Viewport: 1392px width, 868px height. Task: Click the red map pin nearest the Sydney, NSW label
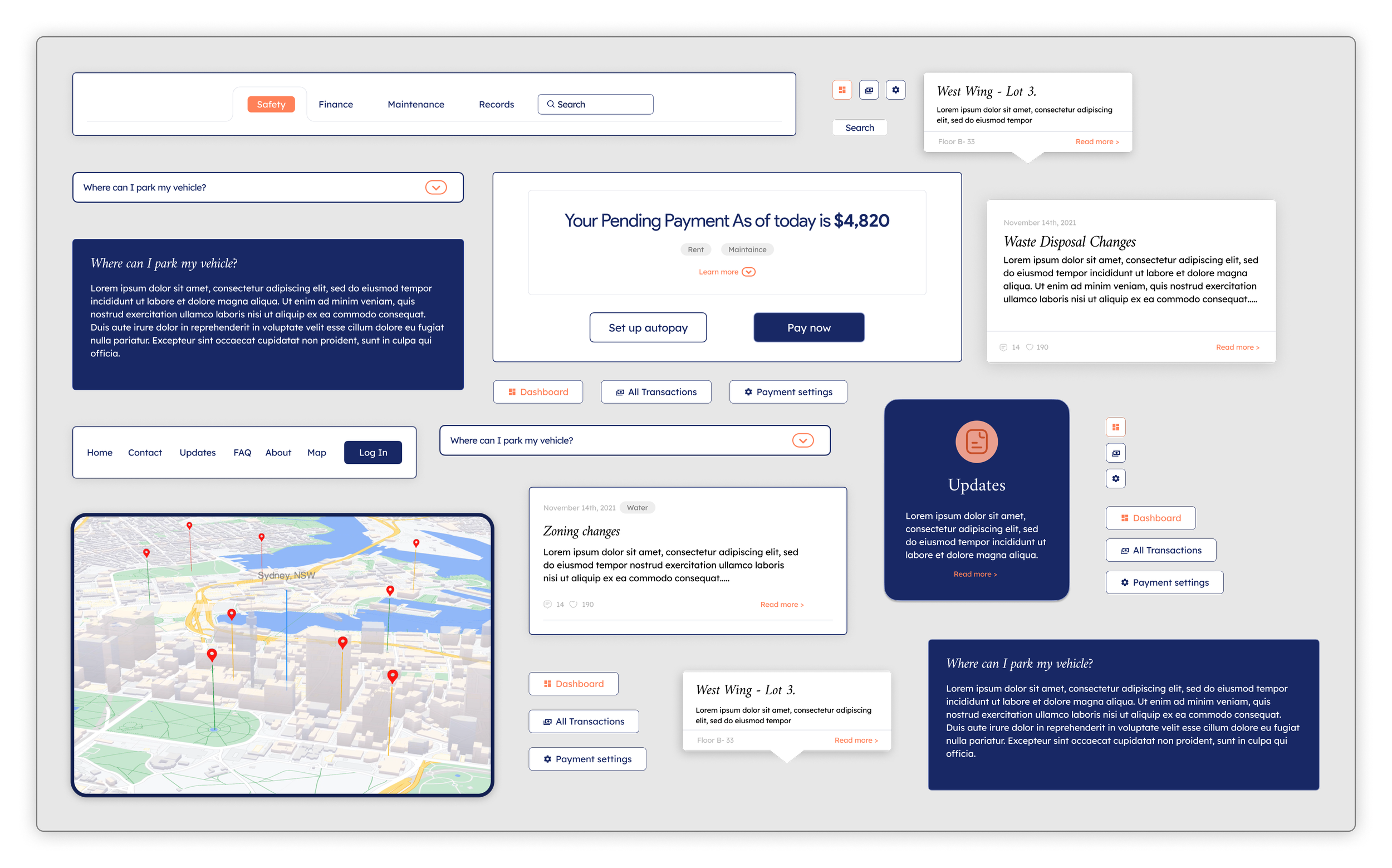pyautogui.click(x=261, y=537)
